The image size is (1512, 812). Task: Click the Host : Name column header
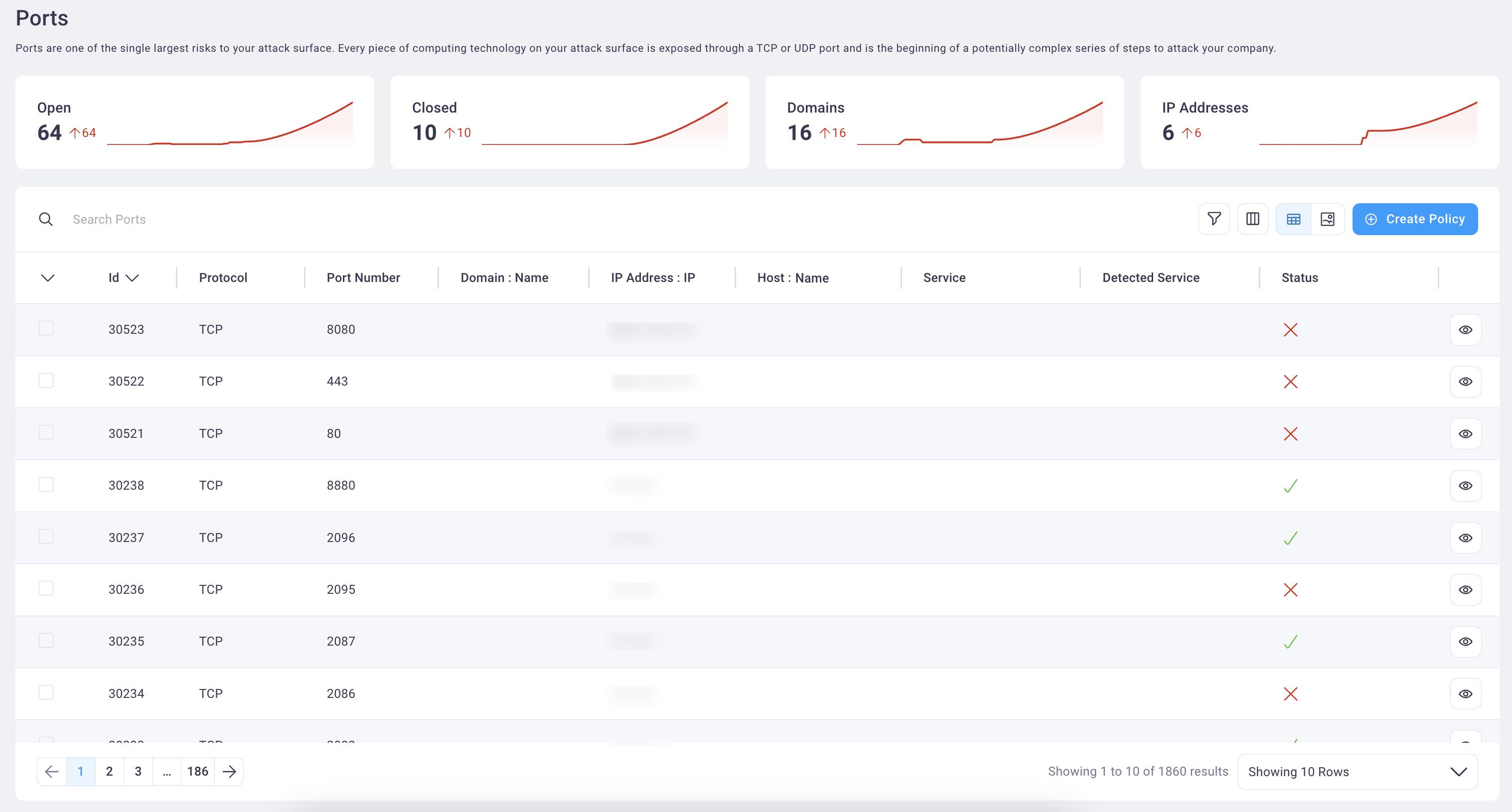click(793, 277)
